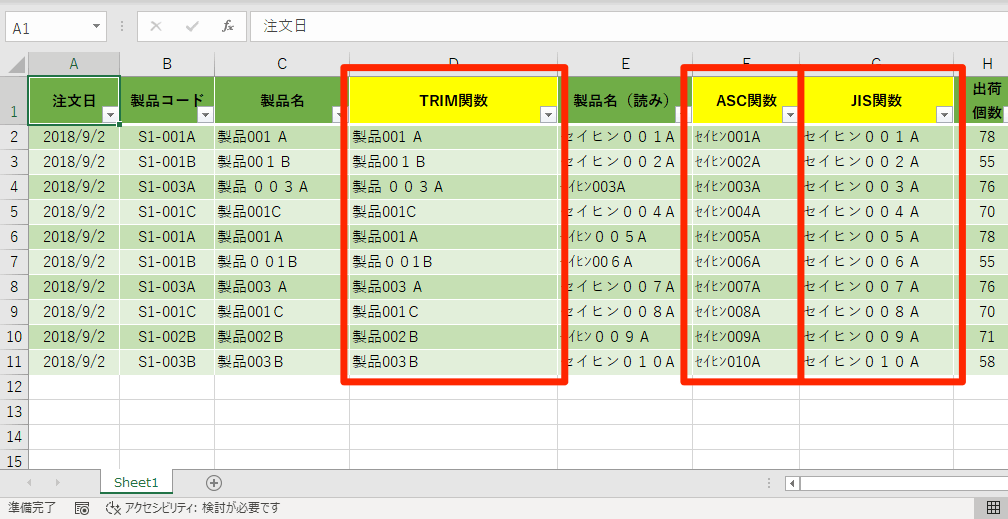The image size is (1008, 519).
Task: Click the horizontal scrollbar left arrow
Action: 792,484
